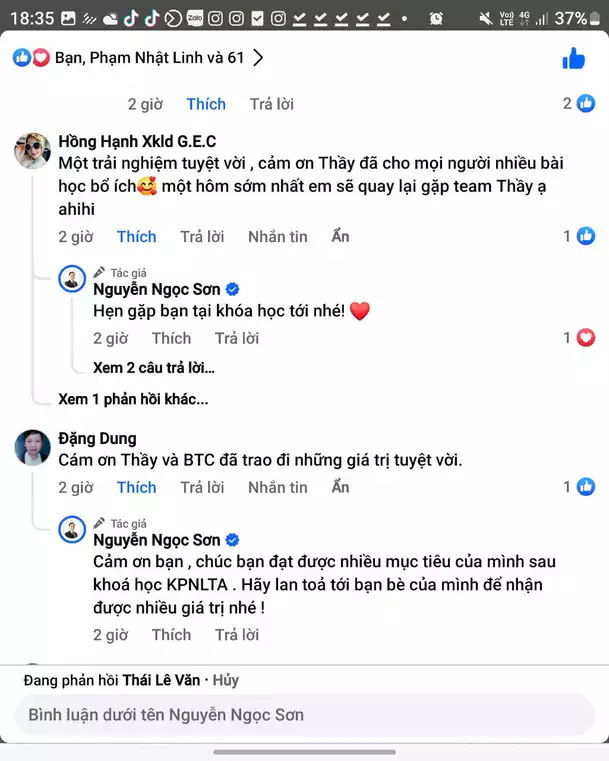The image size is (609, 761).
Task: Cancel the reply with Hủy
Action: [x=226, y=680]
